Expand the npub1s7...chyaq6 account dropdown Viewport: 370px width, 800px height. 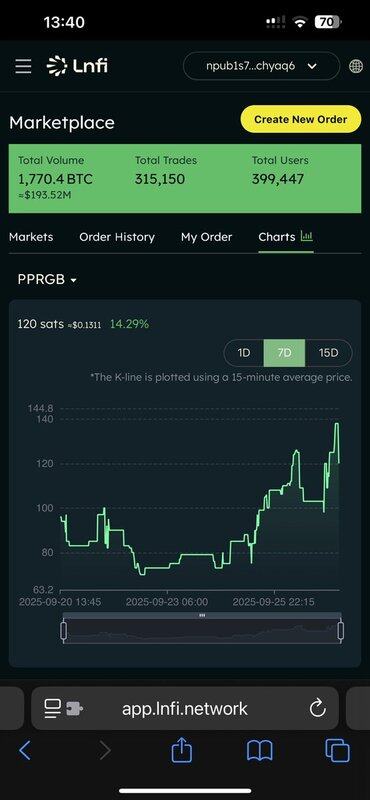[261, 66]
